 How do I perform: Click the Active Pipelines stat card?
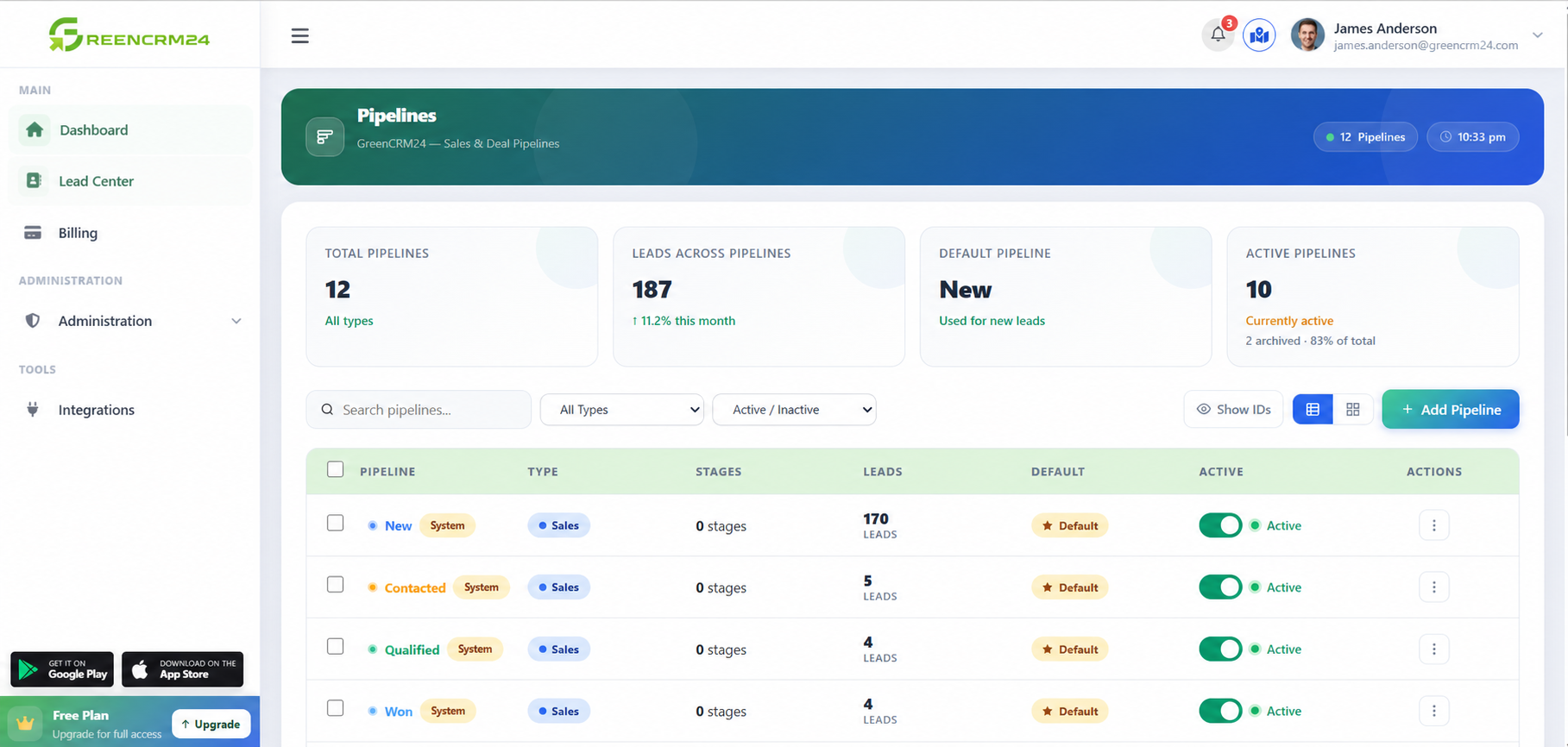coord(1373,297)
